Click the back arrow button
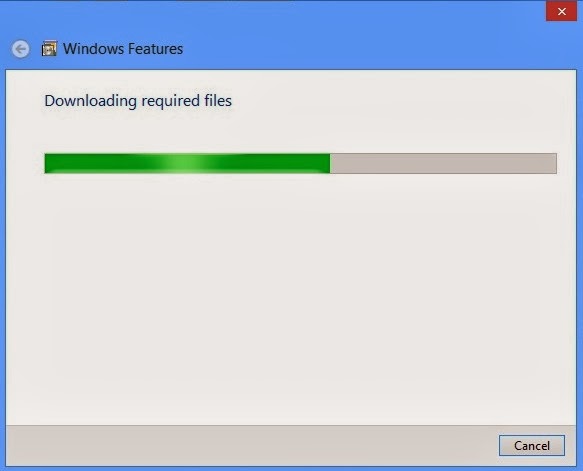Screen dimensions: 583x471 click(x=20, y=49)
